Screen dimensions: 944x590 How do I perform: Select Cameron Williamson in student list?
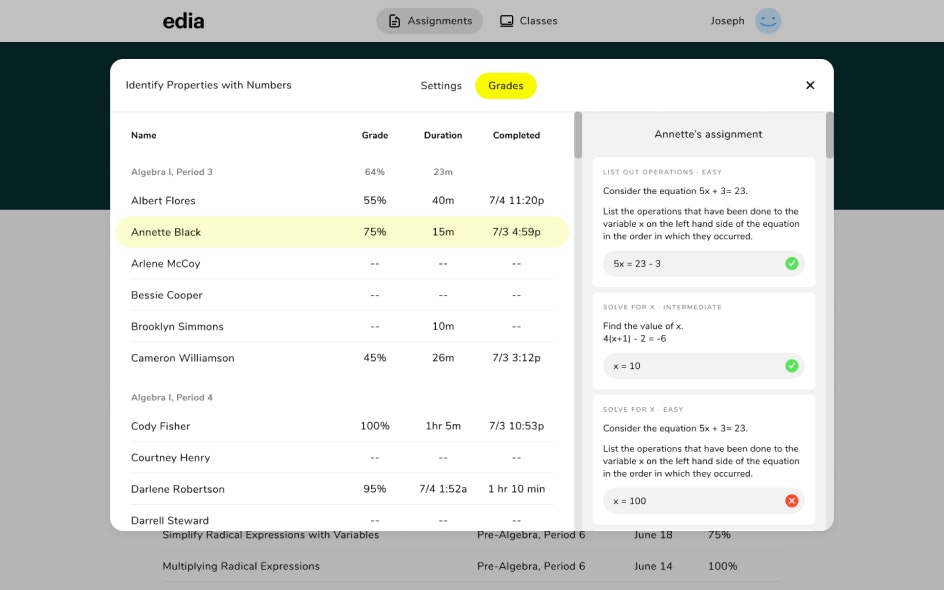(x=182, y=358)
